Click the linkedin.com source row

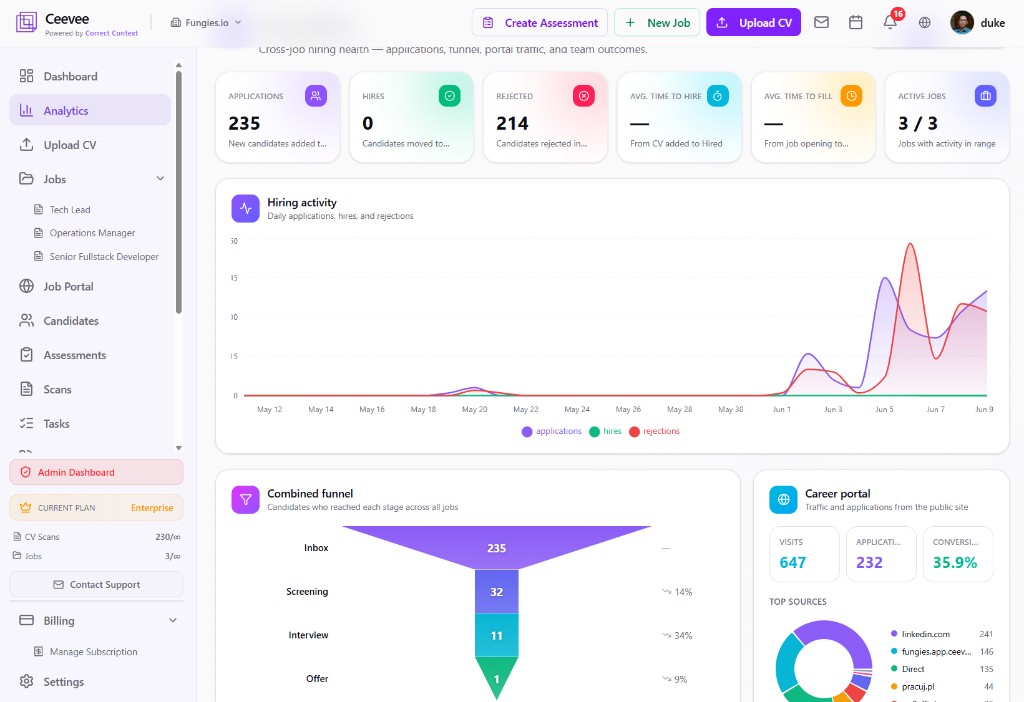(941, 634)
